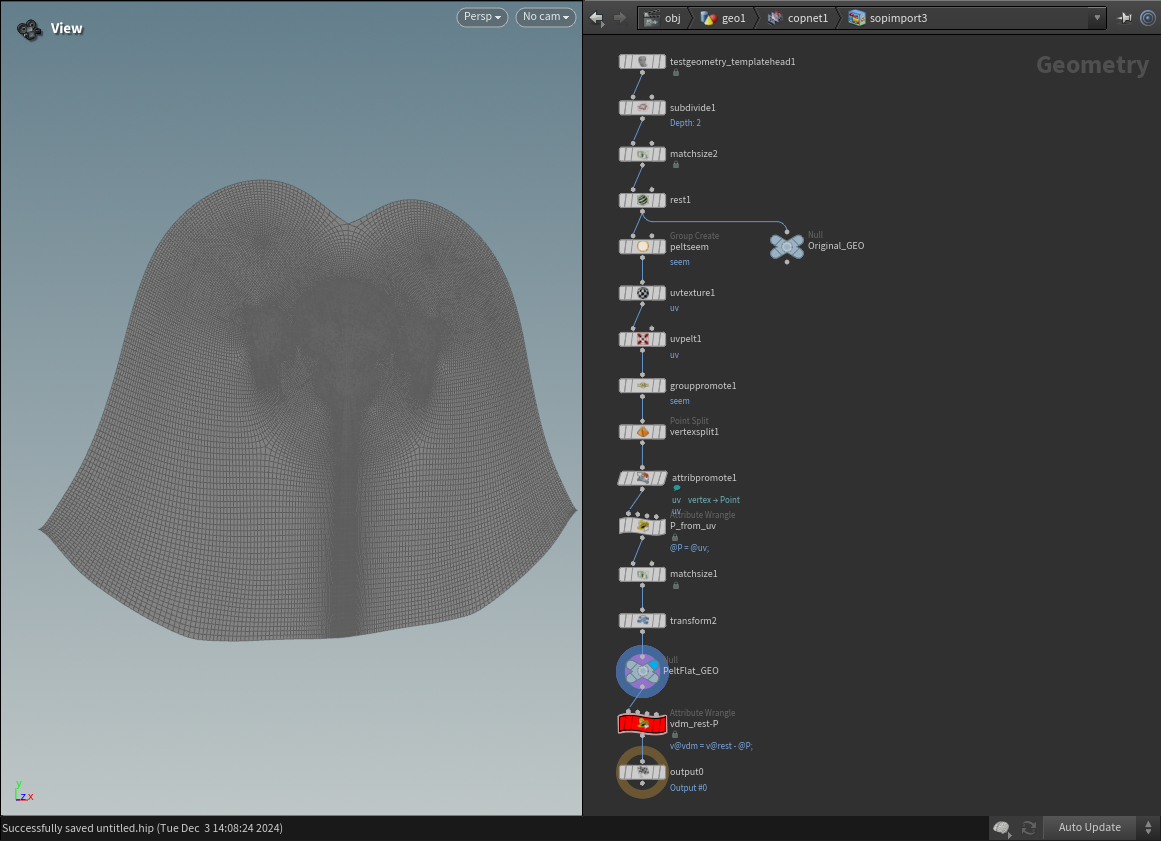Click the XYZ axis gizmo in viewport

[x=23, y=791]
